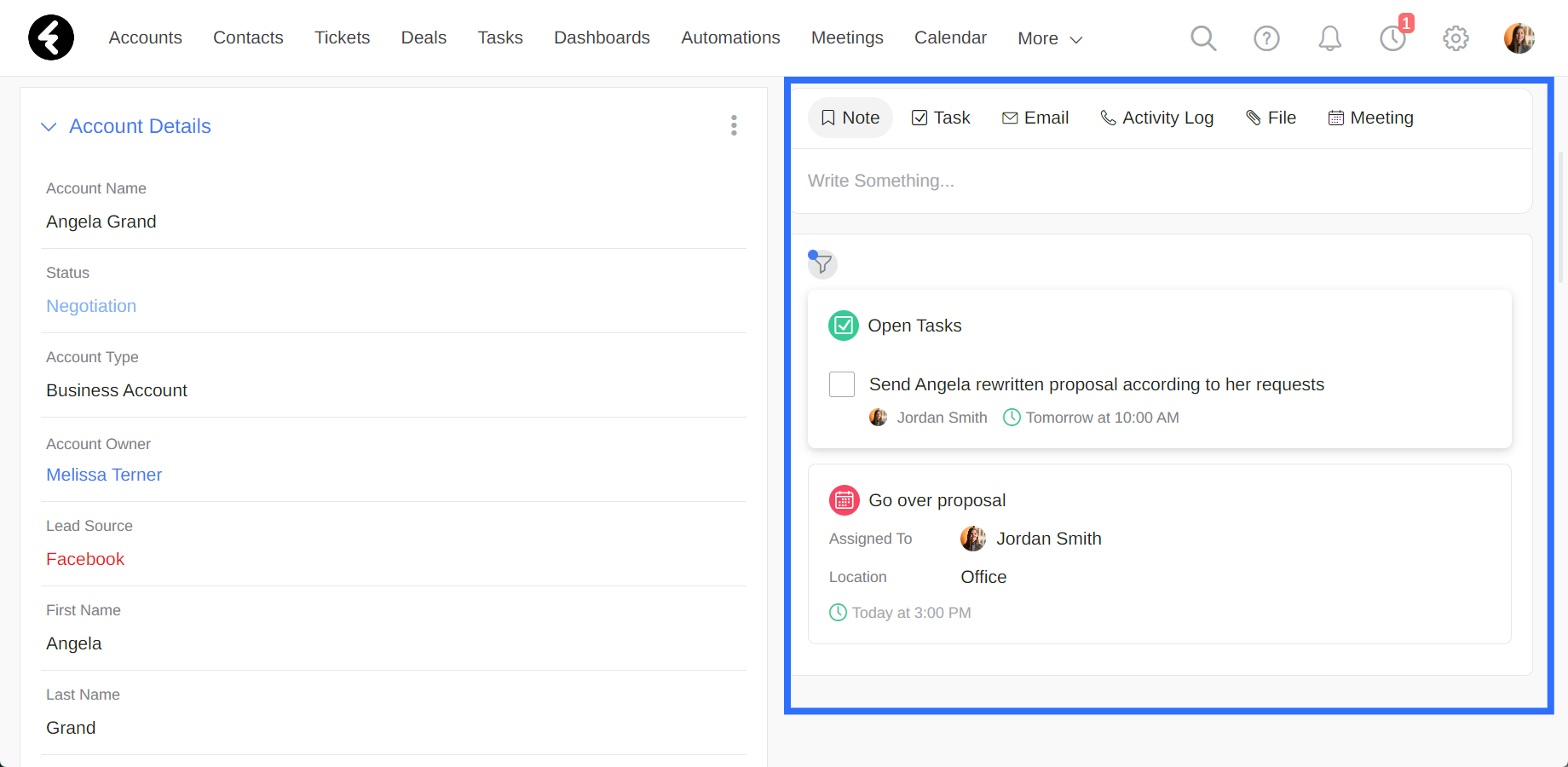The width and height of the screenshot is (1568, 767).
Task: Open the user profile avatar
Action: click(1519, 38)
